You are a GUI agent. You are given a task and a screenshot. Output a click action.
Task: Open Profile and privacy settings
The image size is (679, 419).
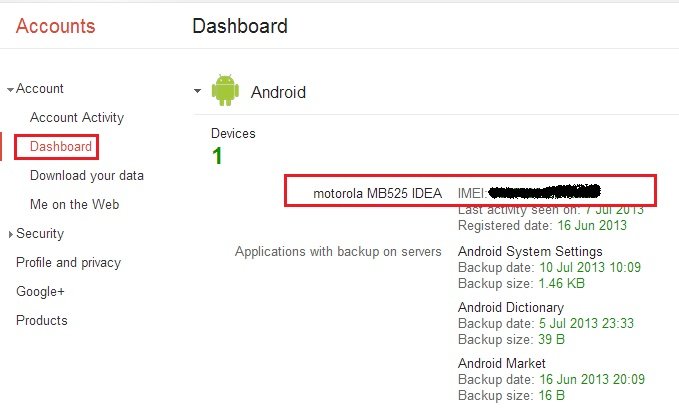click(68, 262)
